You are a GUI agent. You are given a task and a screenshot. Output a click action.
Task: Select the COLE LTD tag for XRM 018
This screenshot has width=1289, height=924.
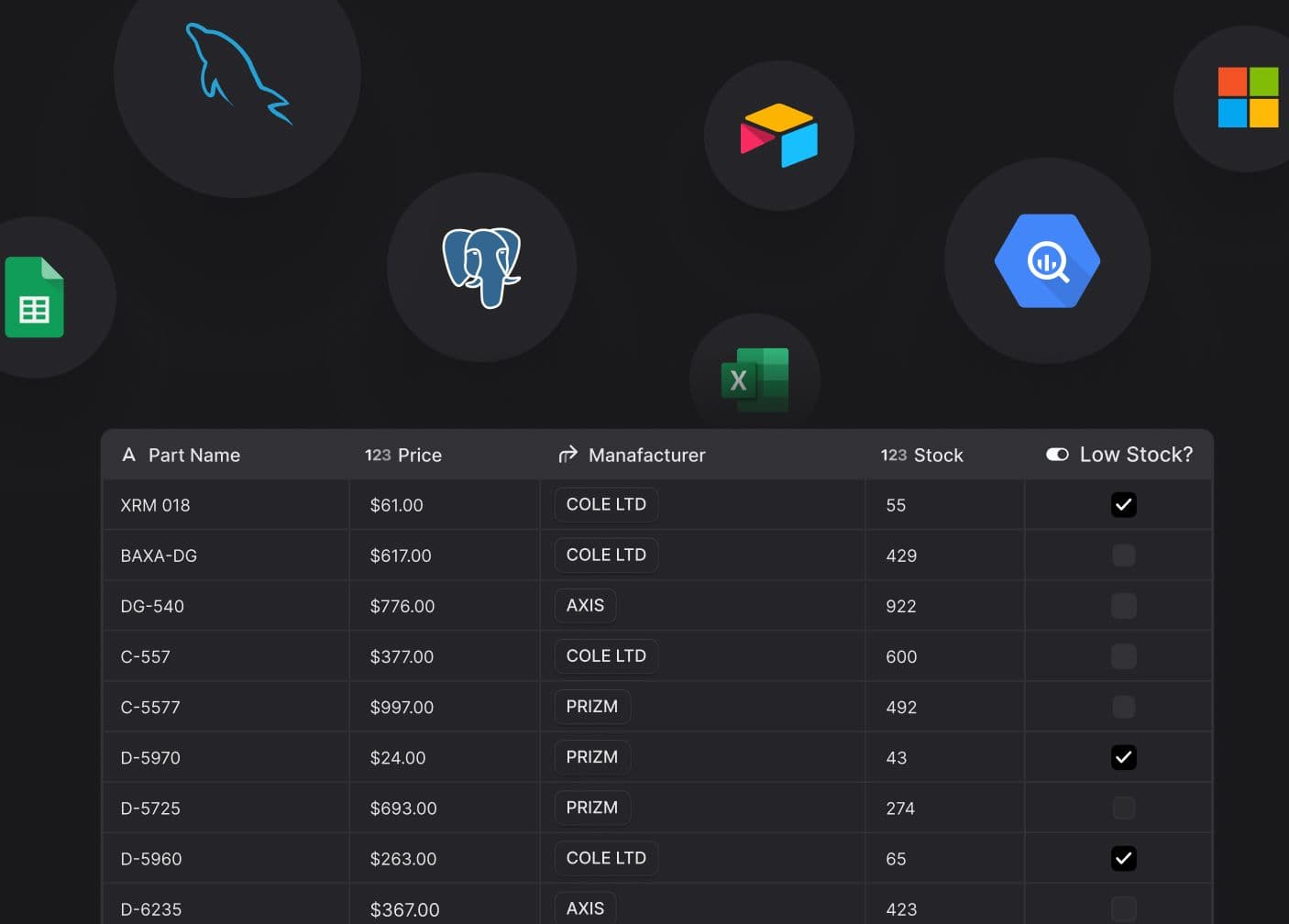click(605, 504)
